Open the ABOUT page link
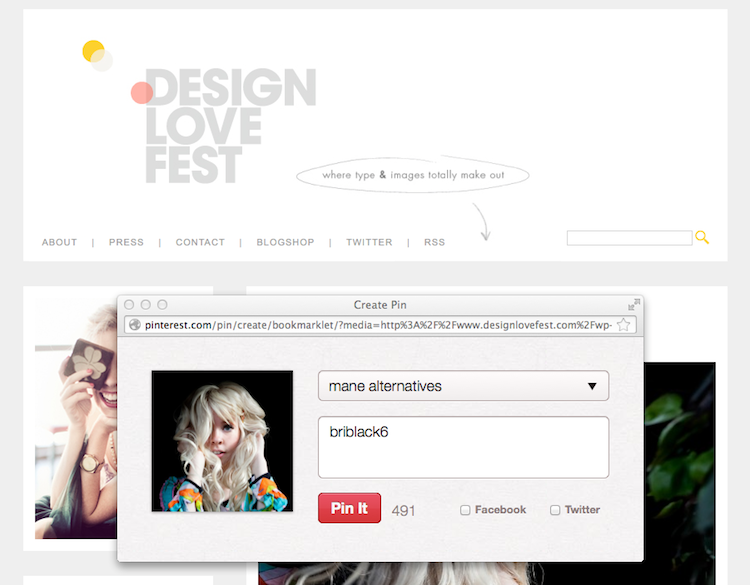The image size is (750, 585). point(59,242)
